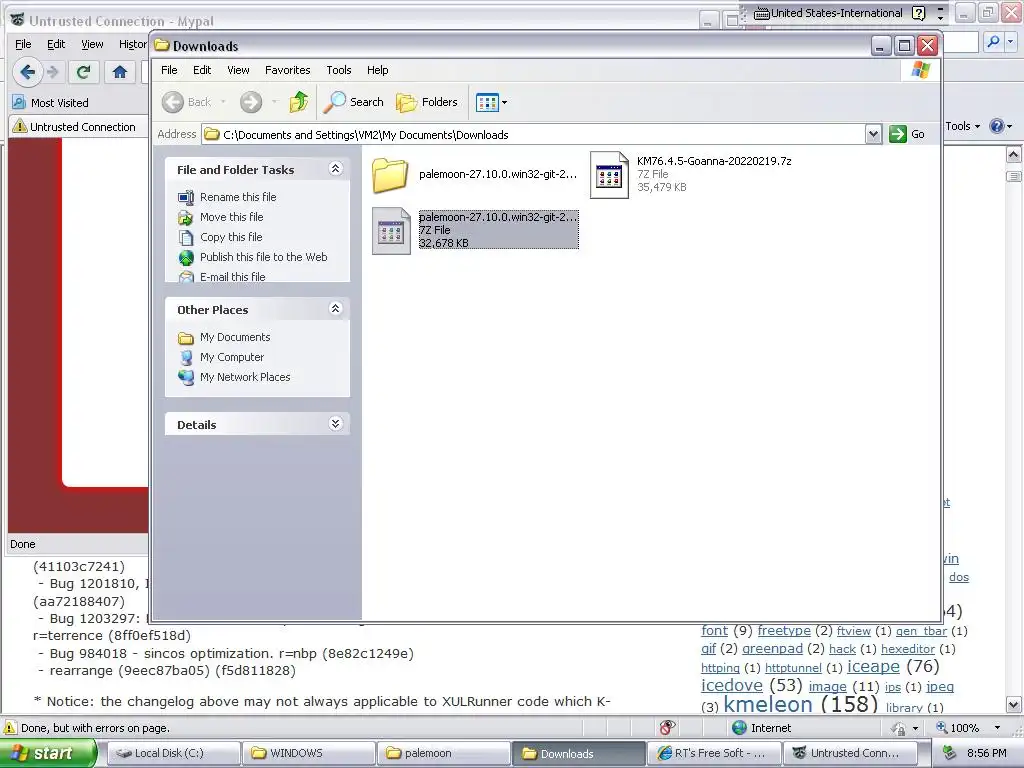Open My Network Places link

245,377
